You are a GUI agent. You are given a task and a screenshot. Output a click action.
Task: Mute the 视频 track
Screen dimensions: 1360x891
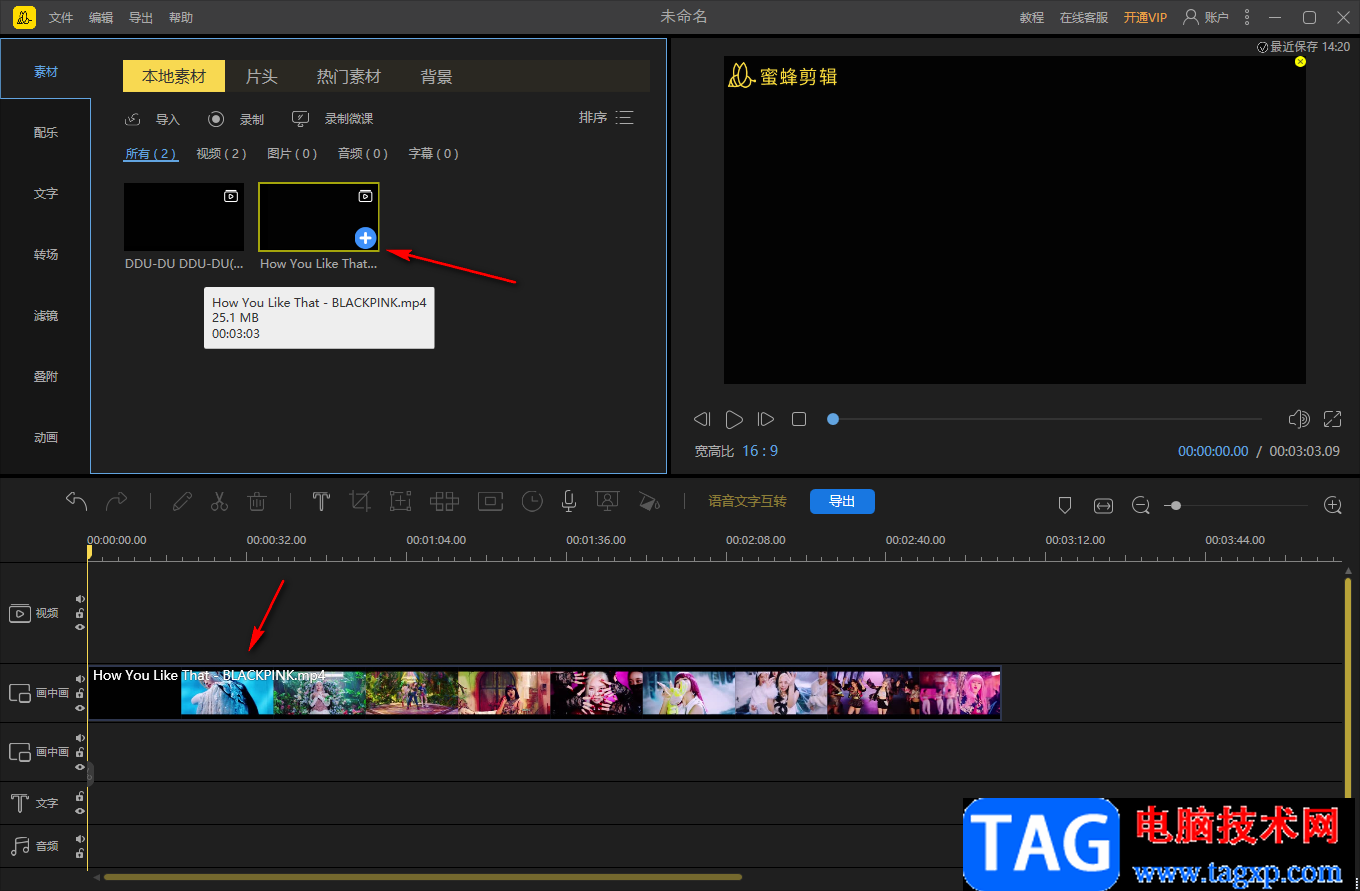[x=80, y=599]
